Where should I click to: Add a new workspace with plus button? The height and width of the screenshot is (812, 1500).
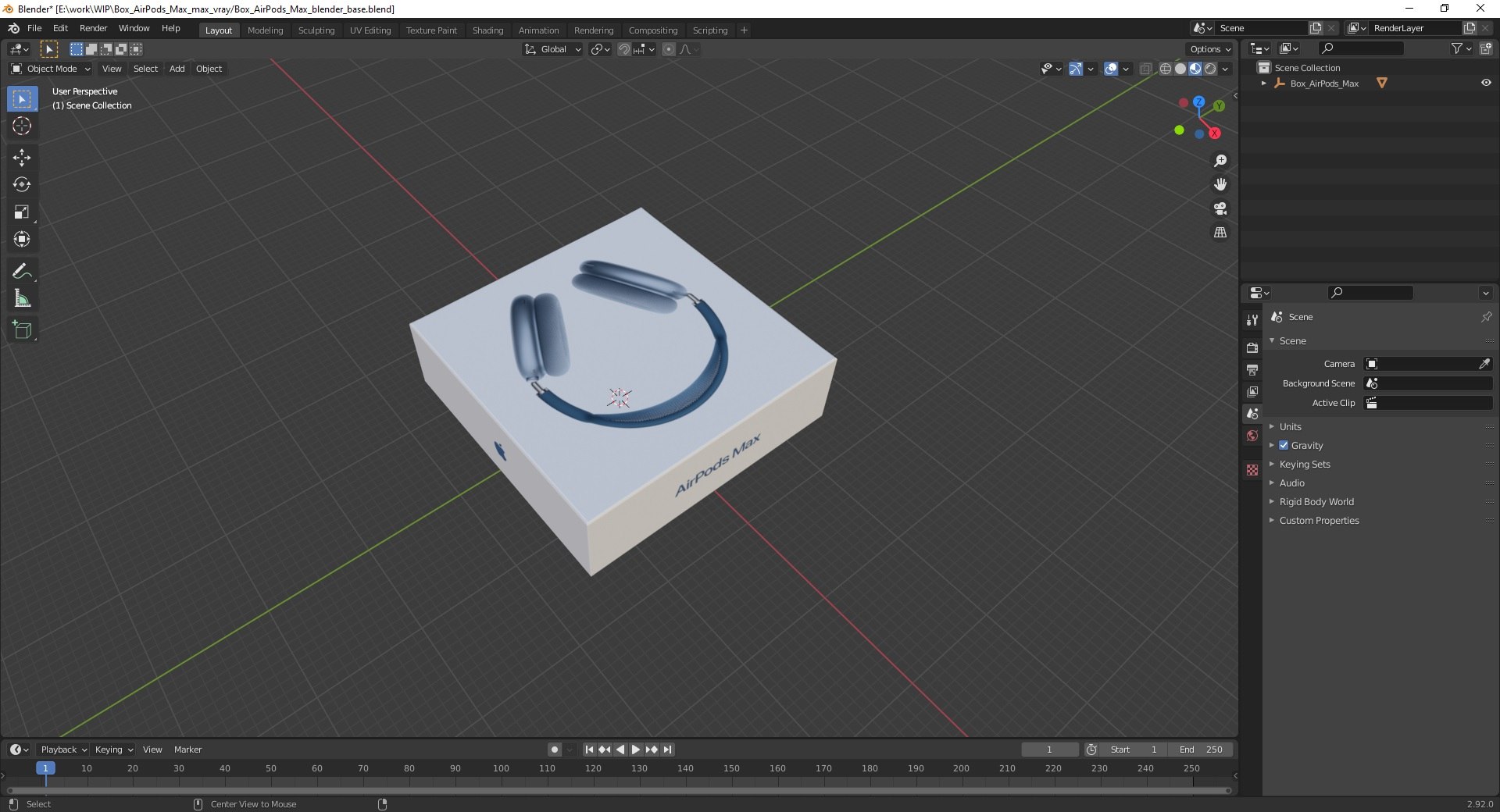tap(744, 30)
